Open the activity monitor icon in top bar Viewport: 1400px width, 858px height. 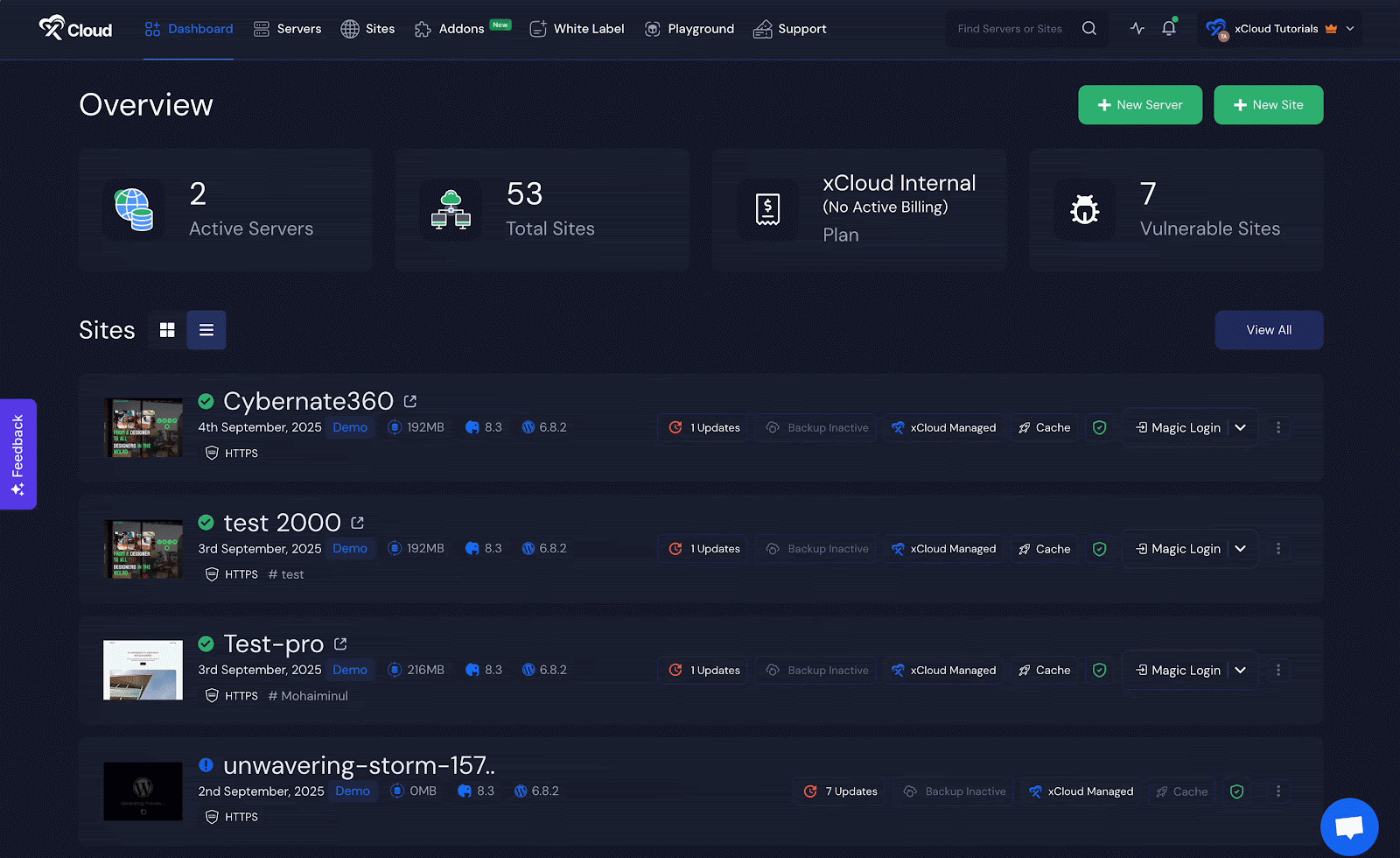coord(1137,28)
